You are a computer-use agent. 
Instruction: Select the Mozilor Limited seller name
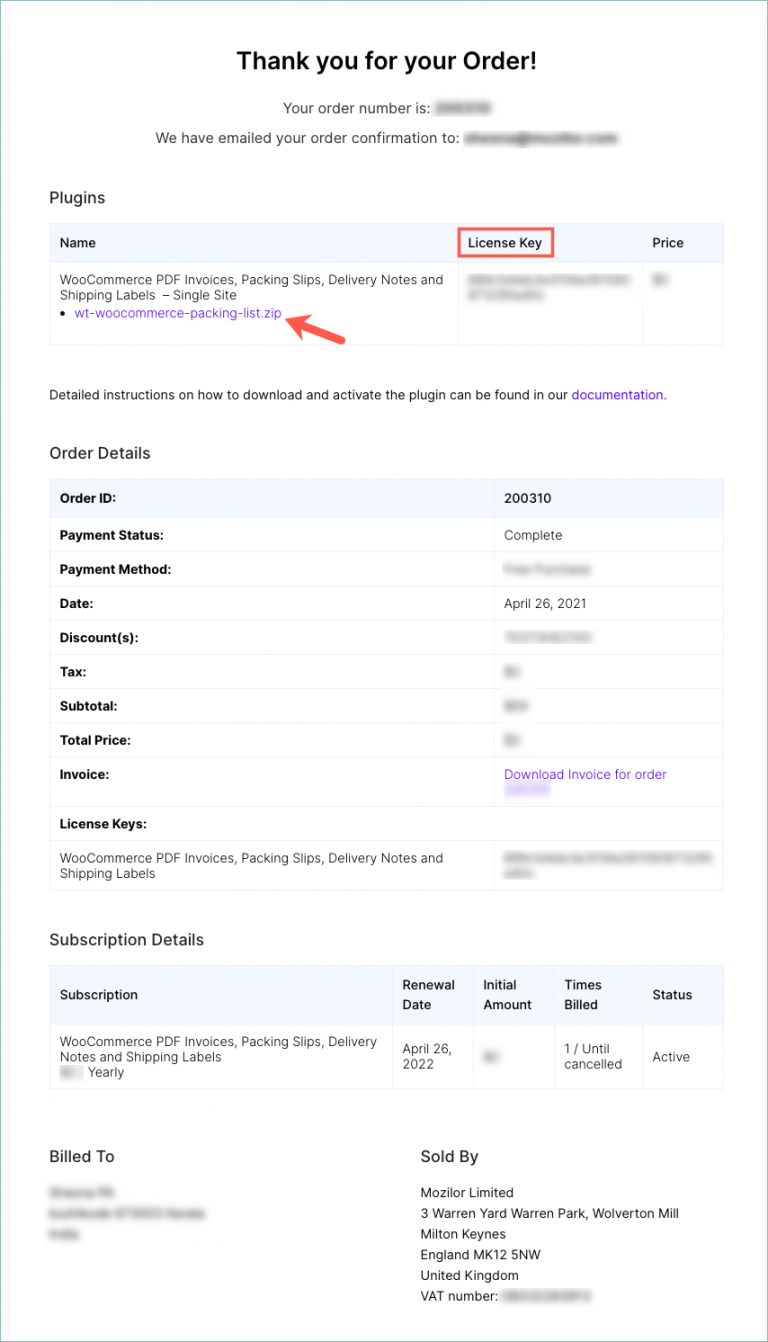467,1193
